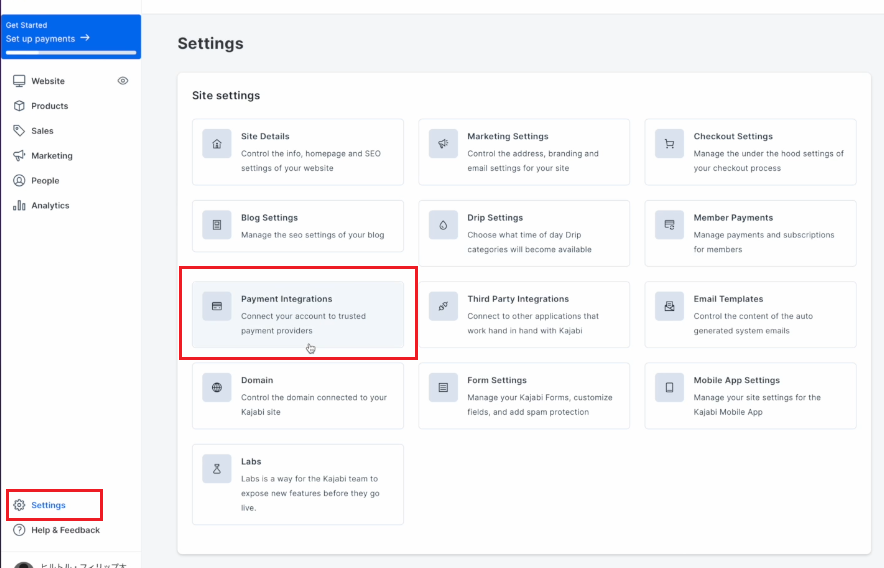884x568 pixels.
Task: Open Labs title link
Action: 251,461
